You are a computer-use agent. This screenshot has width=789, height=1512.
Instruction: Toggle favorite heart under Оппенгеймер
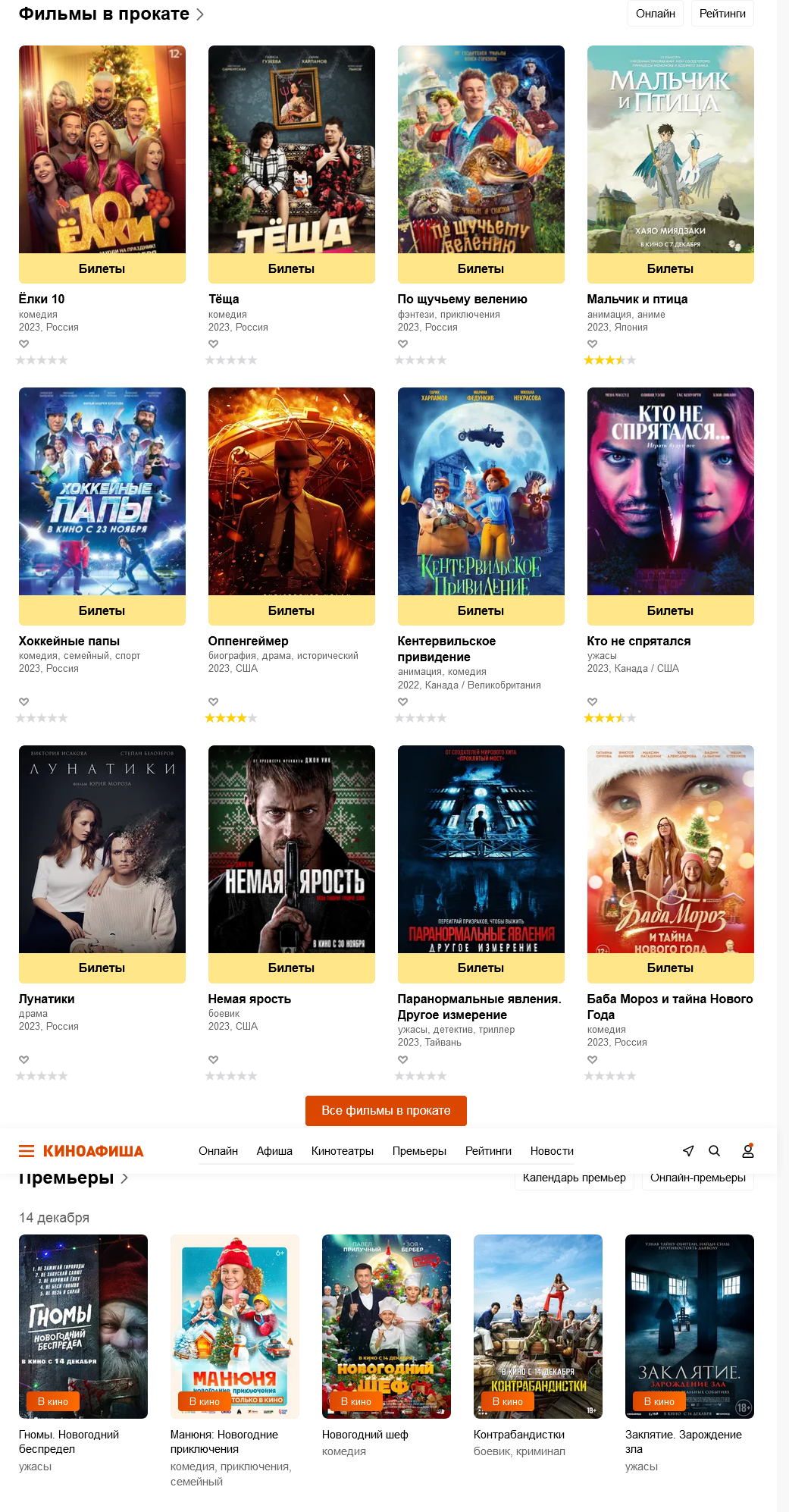(213, 701)
